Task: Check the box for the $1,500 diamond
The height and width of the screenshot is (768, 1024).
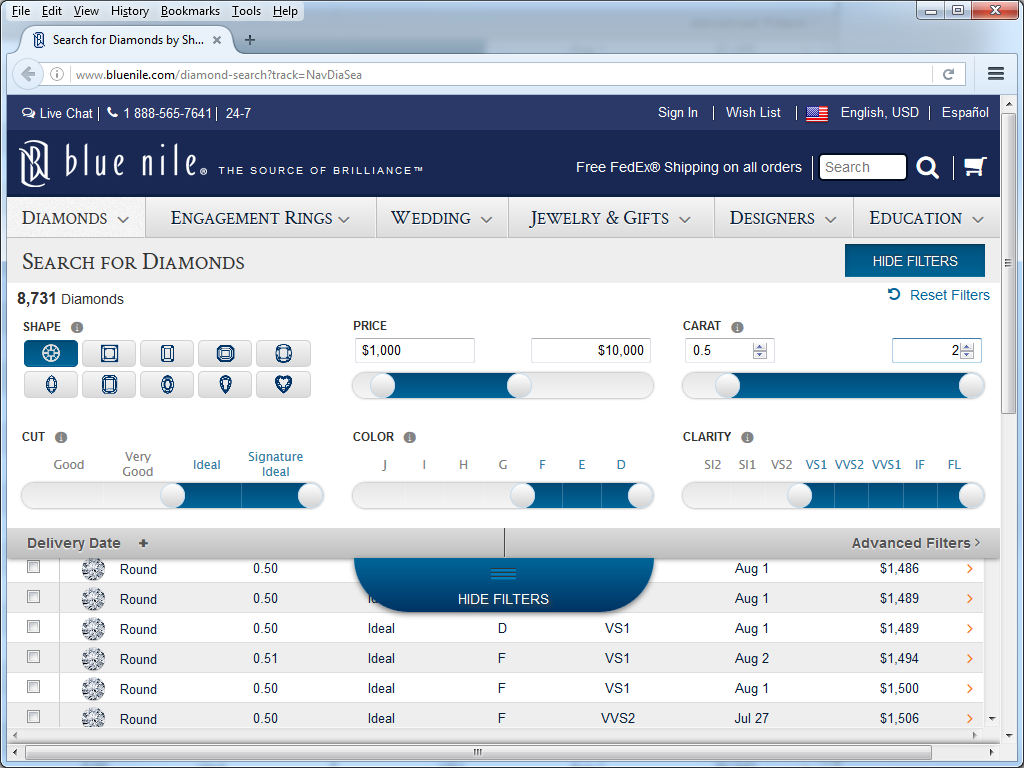Action: pyautogui.click(x=33, y=687)
